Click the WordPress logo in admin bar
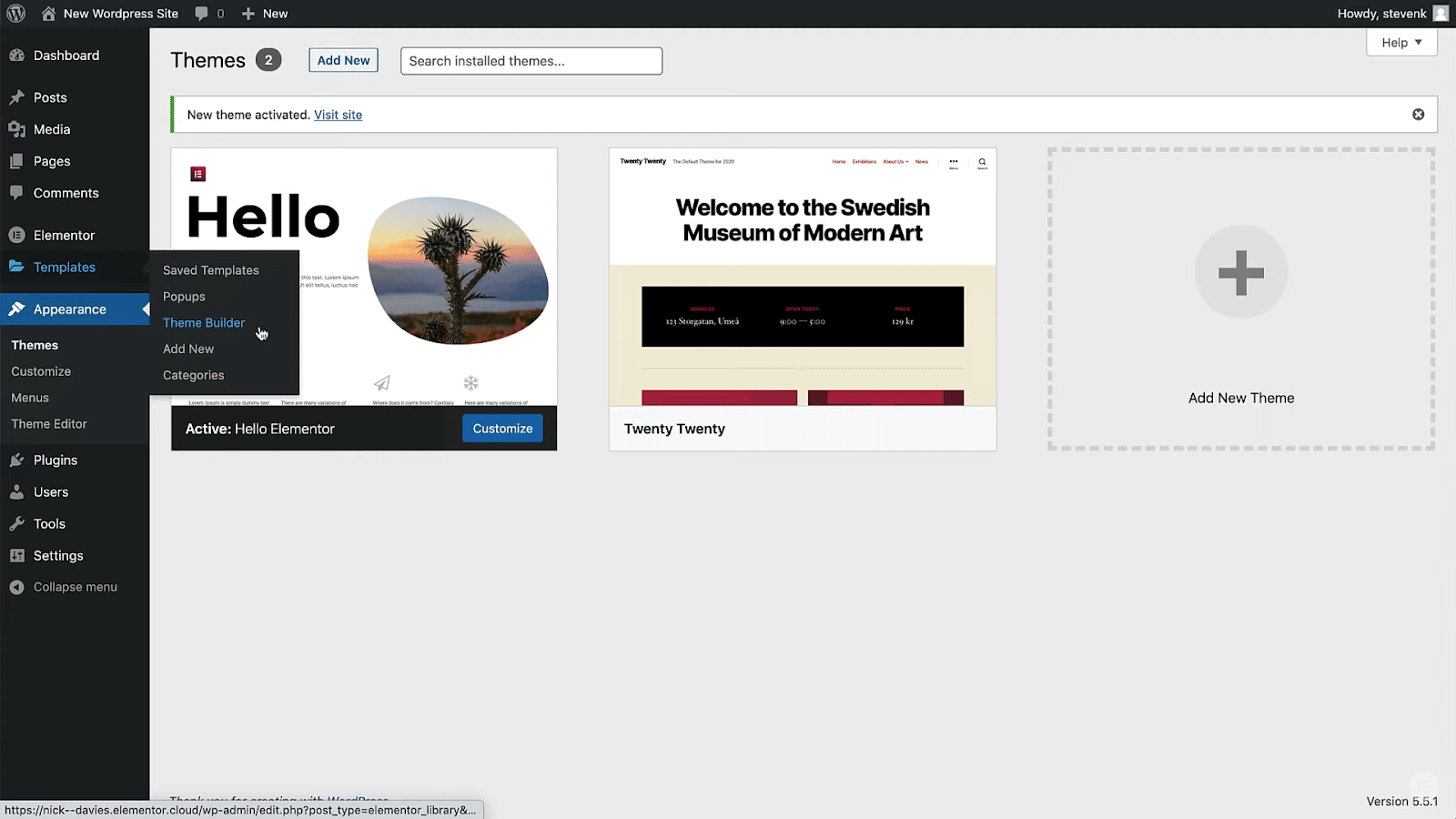1456x819 pixels. point(16,14)
